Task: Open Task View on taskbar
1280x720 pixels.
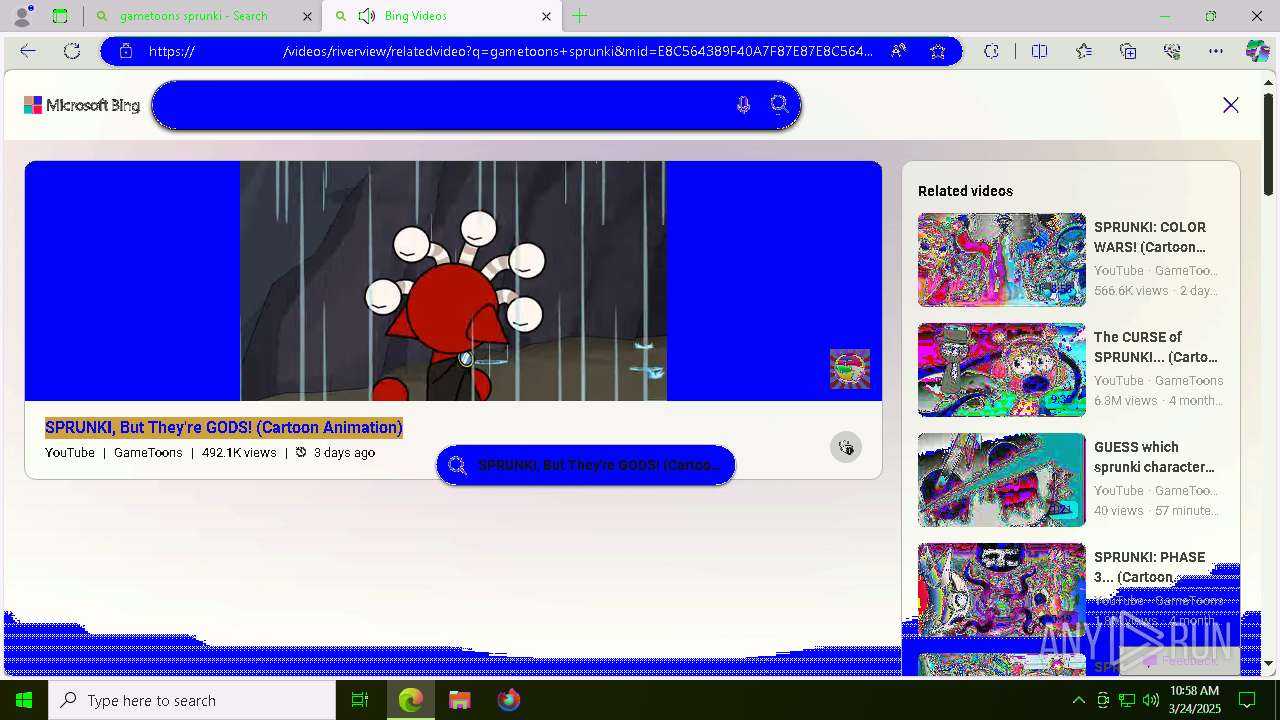Action: coord(360,700)
